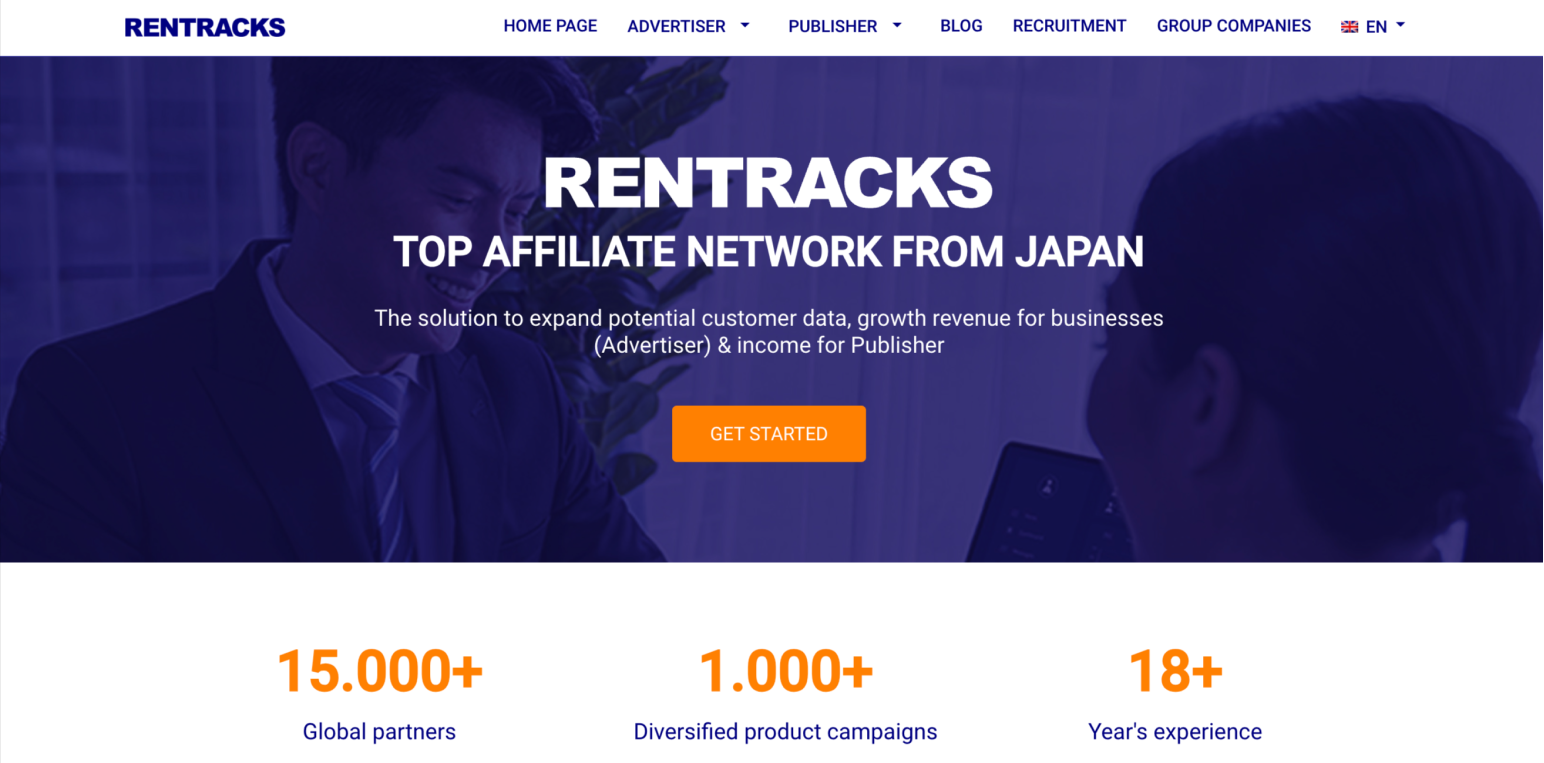The image size is (1544, 763).
Task: Click the 15.000+ global partners figure
Action: click(379, 670)
